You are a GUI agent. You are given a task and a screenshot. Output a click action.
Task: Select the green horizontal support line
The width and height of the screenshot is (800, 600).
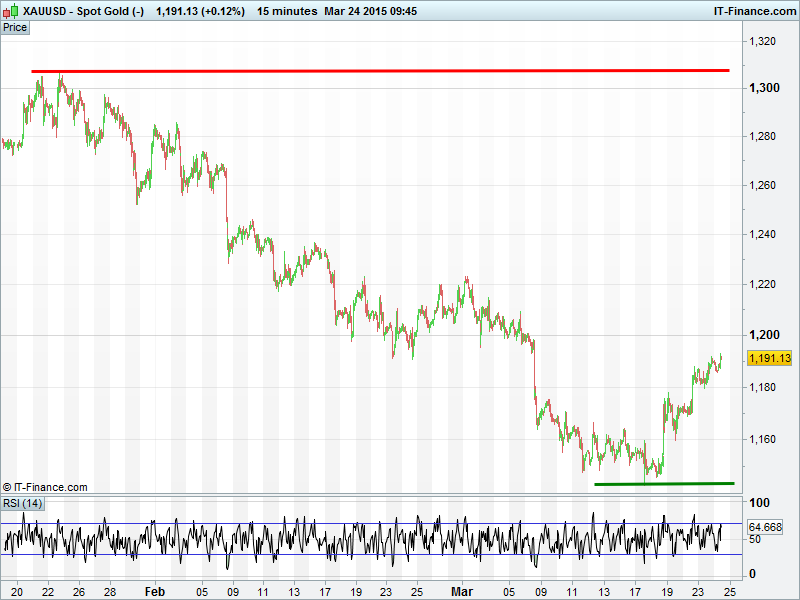pyautogui.click(x=664, y=484)
